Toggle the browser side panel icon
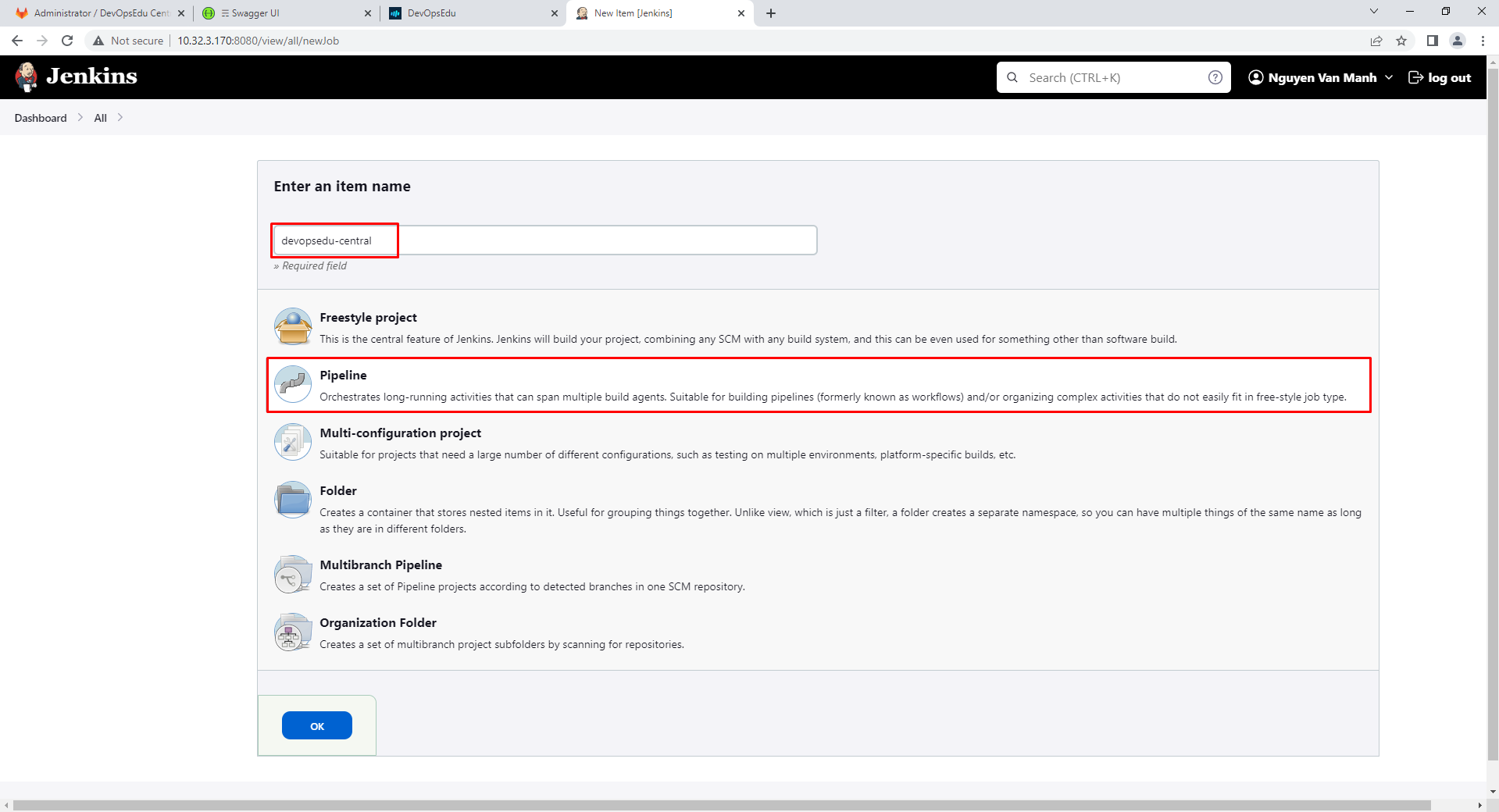The width and height of the screenshot is (1499, 812). [1432, 41]
